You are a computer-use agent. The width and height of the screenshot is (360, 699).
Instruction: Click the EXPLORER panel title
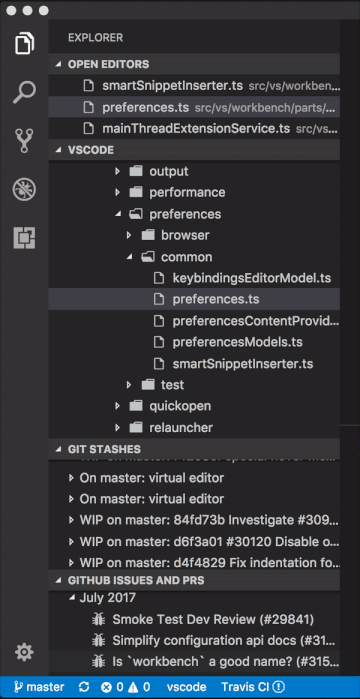[x=95, y=37]
